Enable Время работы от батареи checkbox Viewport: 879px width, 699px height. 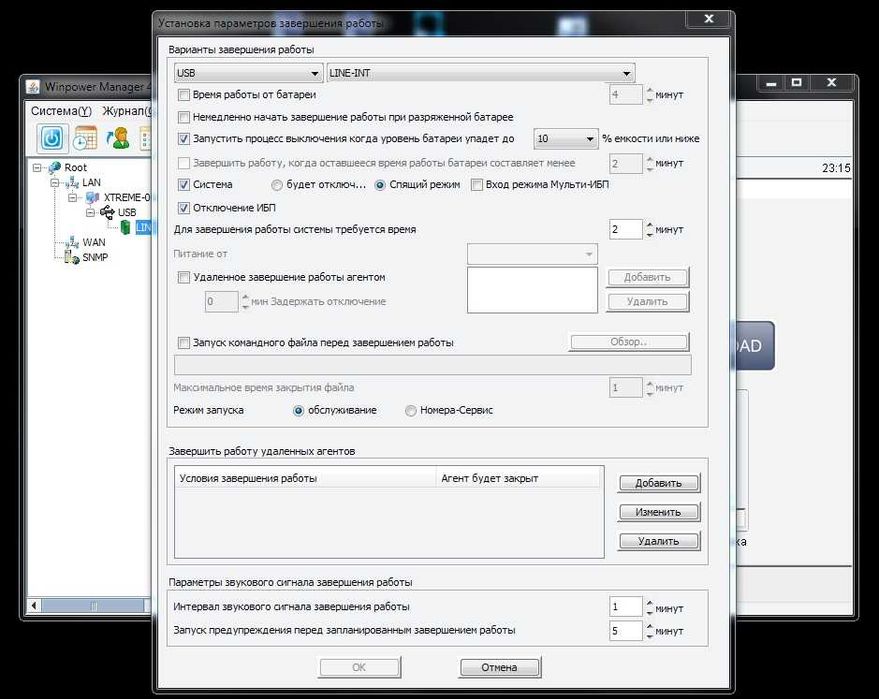point(184,95)
